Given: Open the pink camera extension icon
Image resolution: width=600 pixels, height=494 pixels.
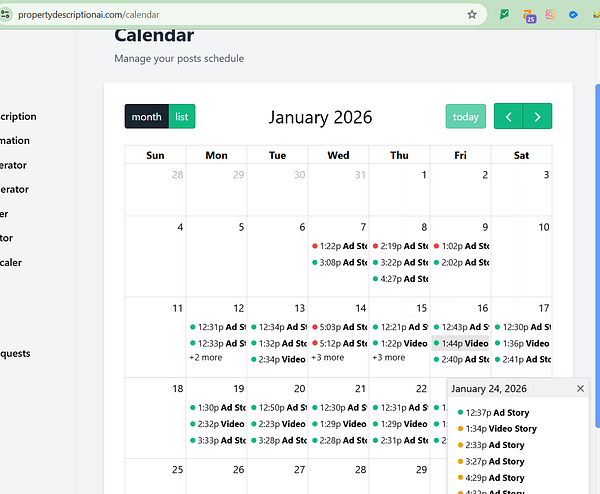Looking at the screenshot, I should [x=550, y=15].
